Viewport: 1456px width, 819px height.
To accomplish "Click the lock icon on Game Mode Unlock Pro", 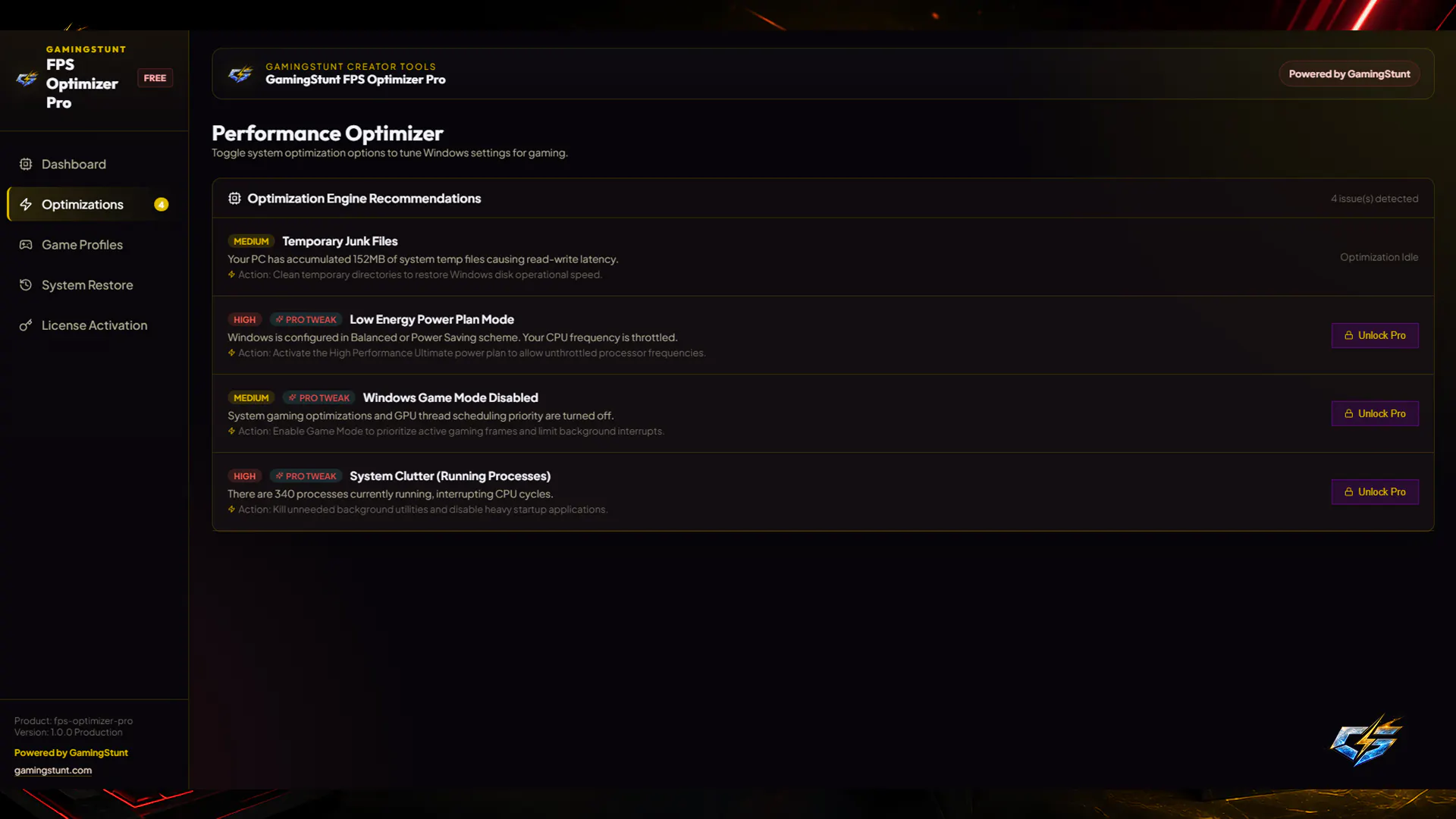I will [x=1349, y=413].
